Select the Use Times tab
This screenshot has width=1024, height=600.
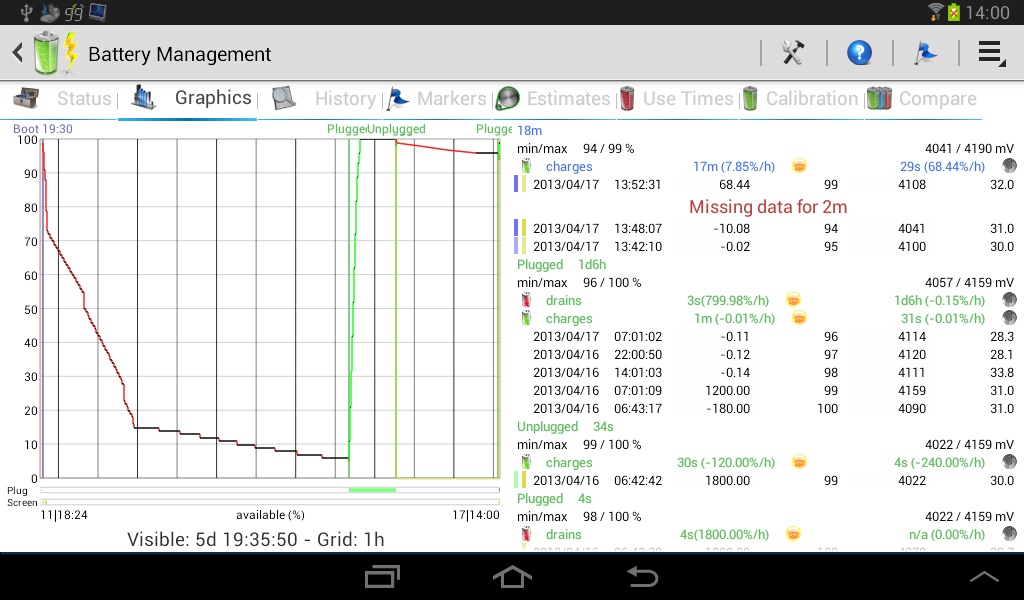click(677, 99)
